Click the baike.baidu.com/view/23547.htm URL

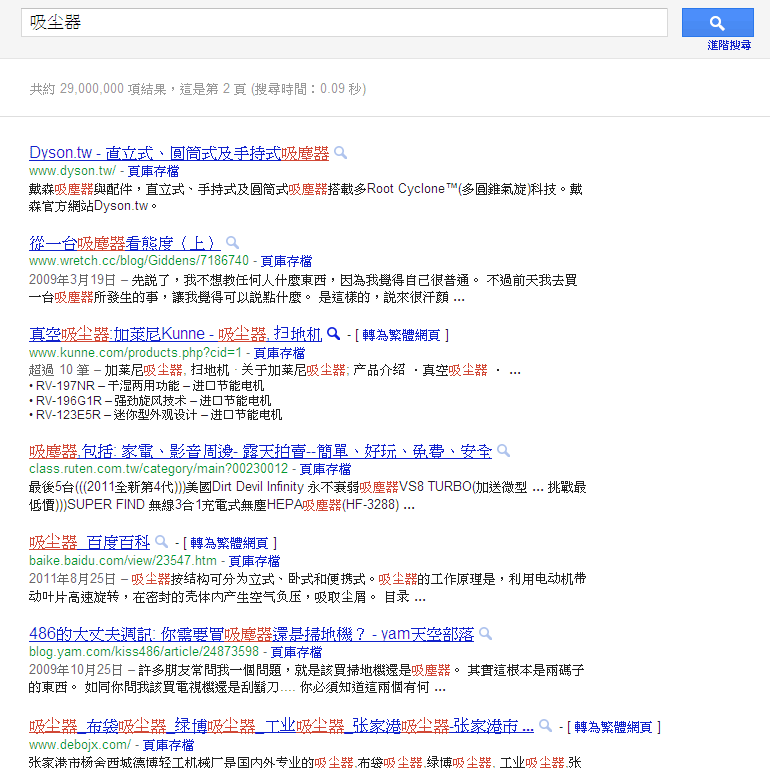coord(123,561)
